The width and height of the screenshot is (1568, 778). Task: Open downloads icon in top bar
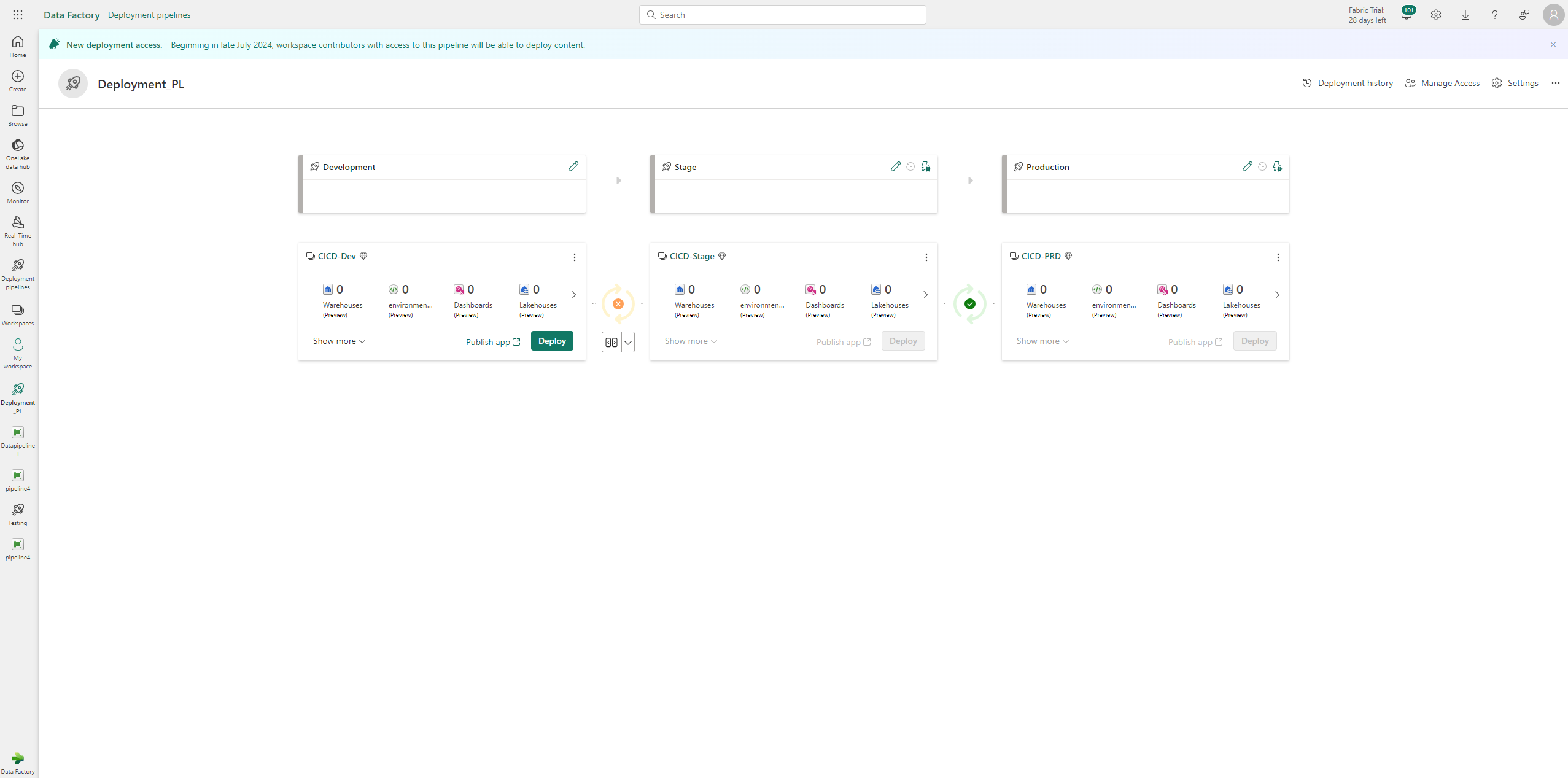(1465, 15)
